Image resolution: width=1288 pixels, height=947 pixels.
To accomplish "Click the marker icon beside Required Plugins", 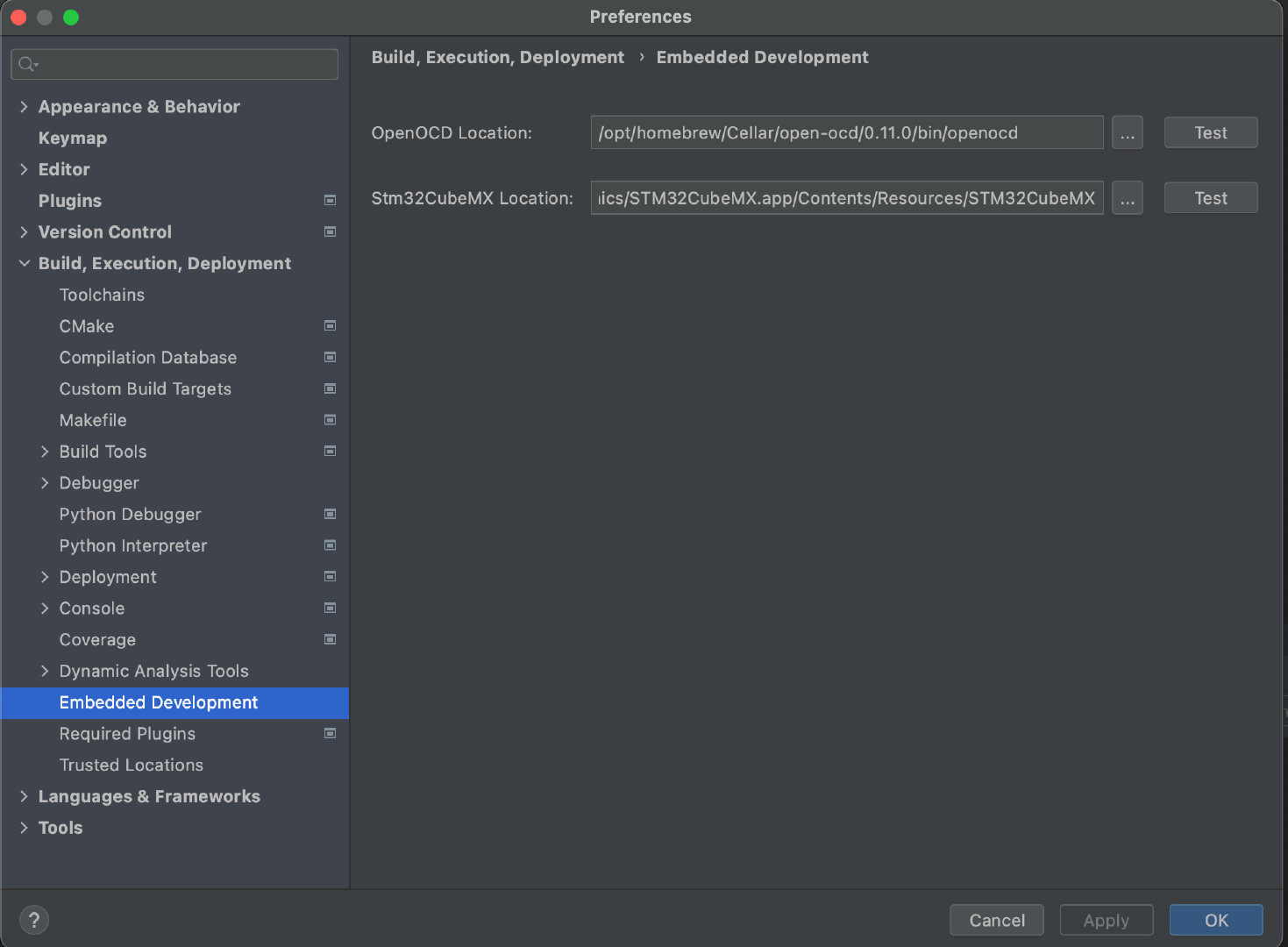I will click(x=330, y=733).
